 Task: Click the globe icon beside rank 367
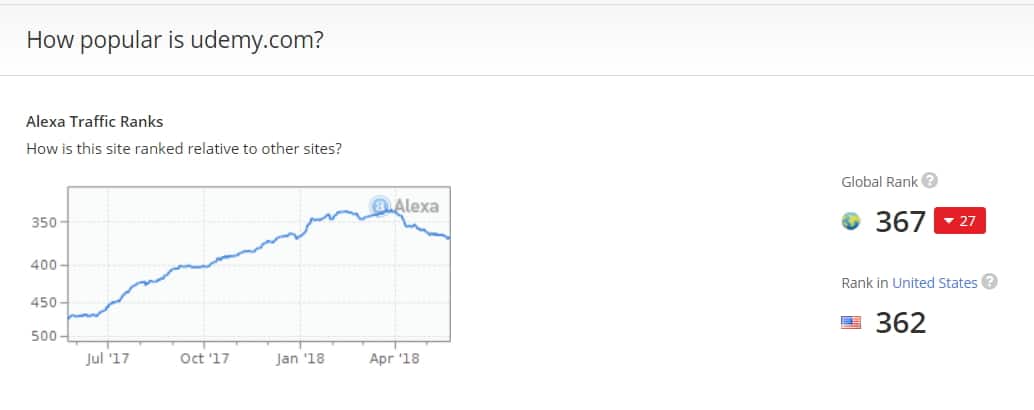click(x=851, y=221)
